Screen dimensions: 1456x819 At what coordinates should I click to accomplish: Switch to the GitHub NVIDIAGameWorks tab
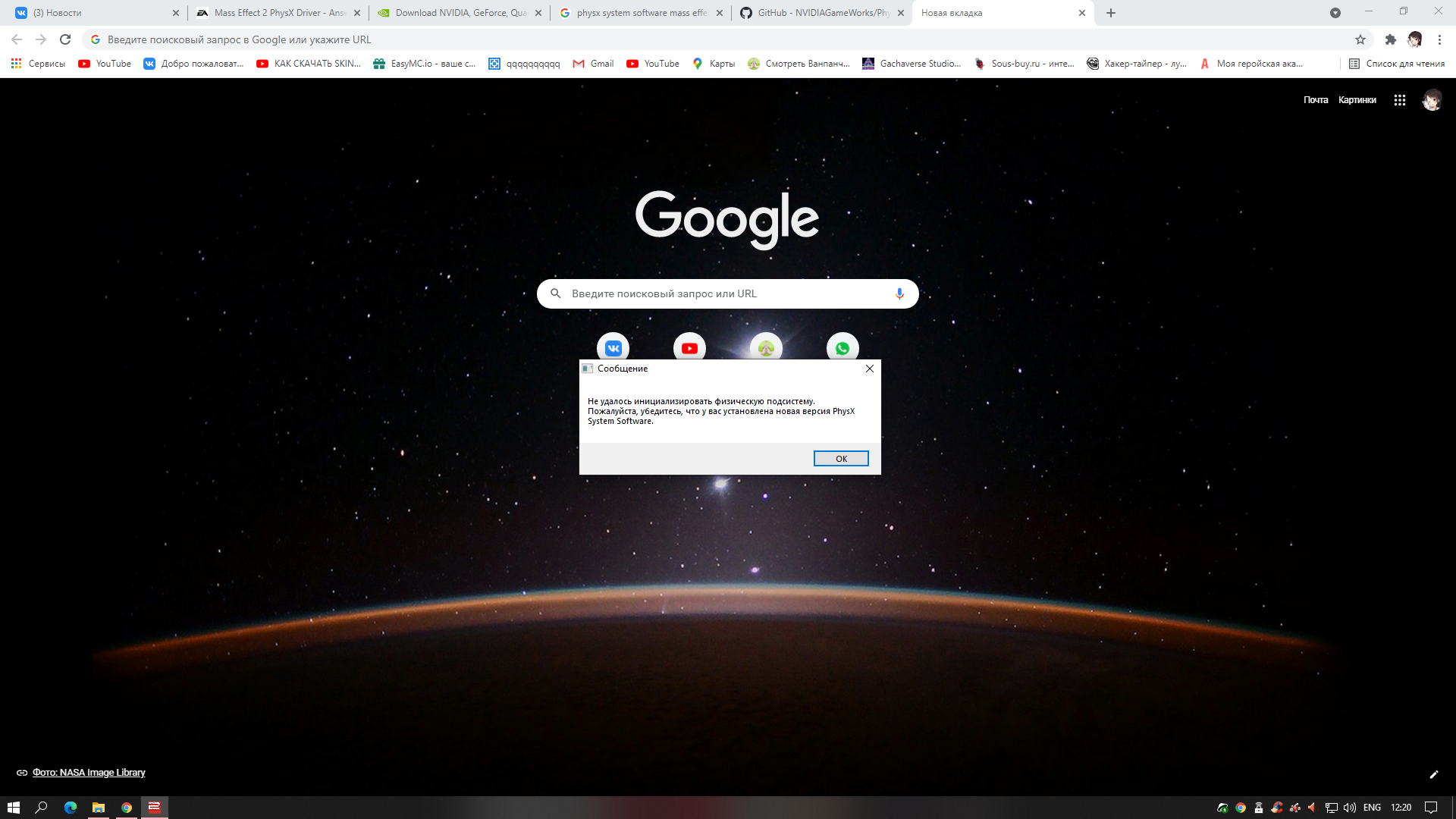point(822,13)
